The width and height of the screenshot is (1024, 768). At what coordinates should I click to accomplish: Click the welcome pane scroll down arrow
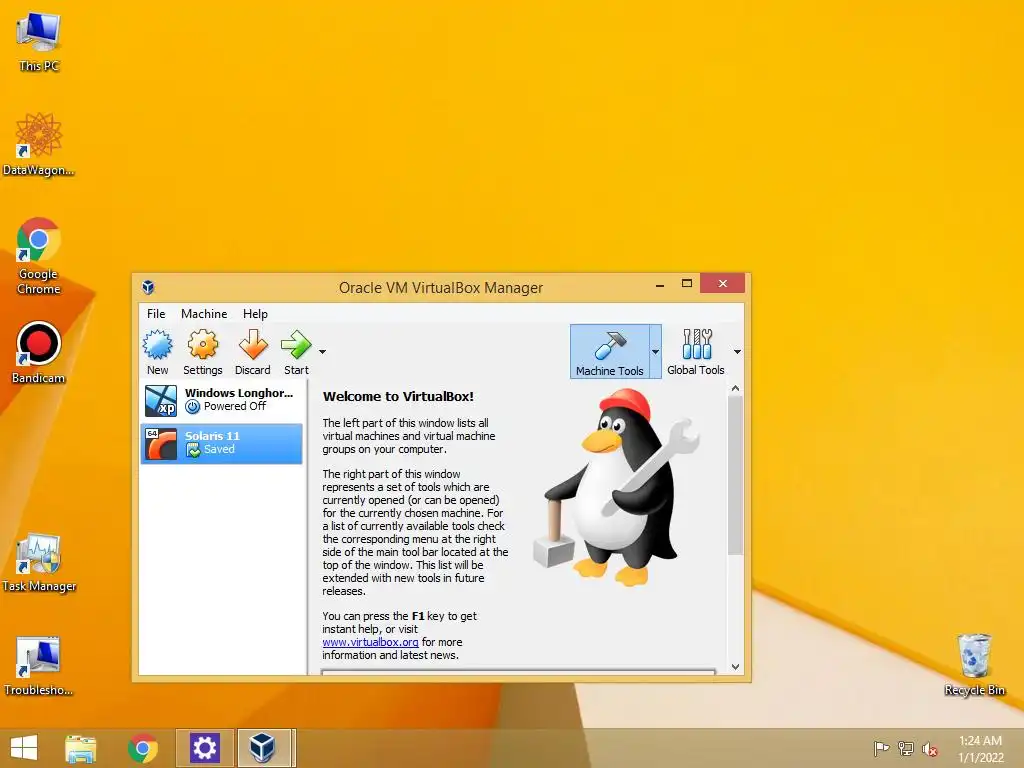(735, 667)
